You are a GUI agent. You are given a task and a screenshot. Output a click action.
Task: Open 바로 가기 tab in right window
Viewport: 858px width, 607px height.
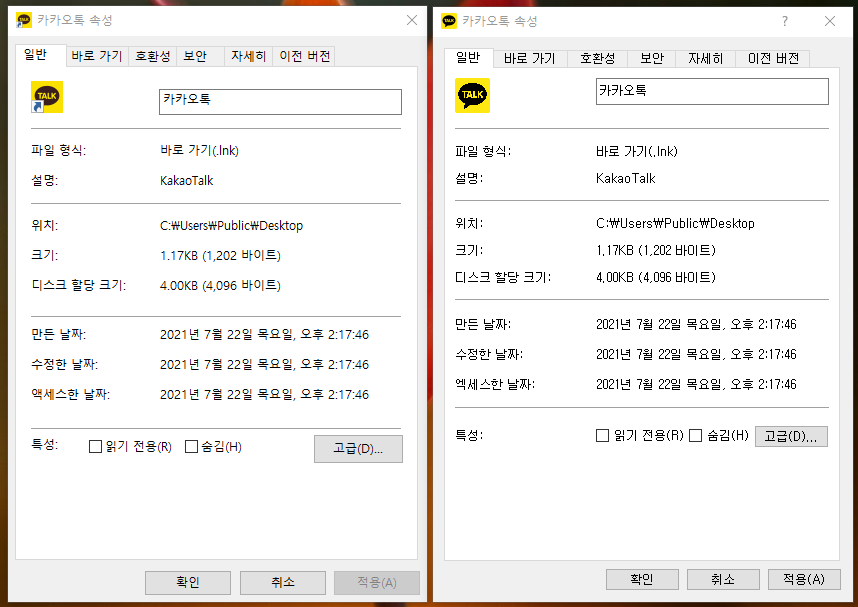coord(530,59)
